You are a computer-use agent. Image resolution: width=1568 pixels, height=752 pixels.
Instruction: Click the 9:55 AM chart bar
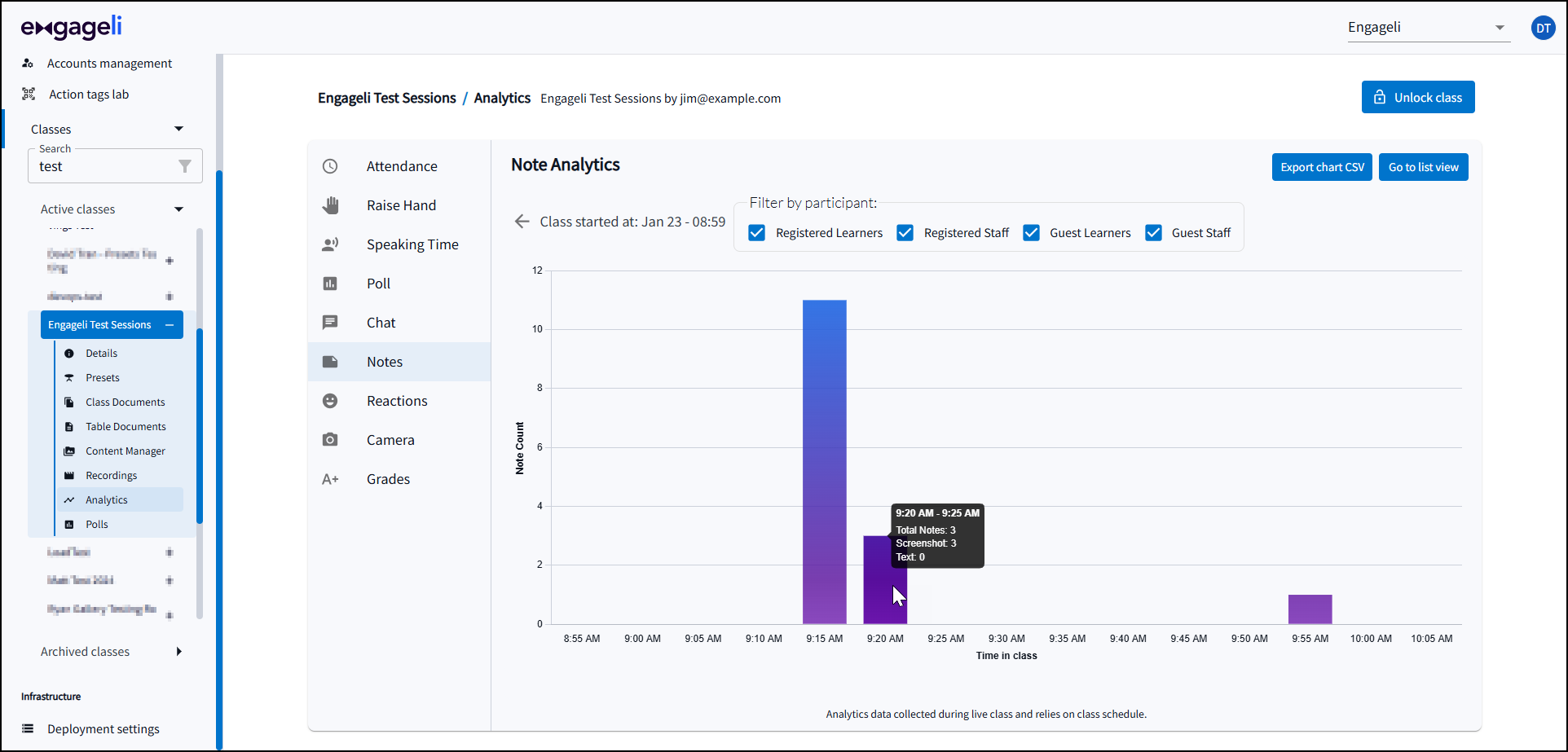1310,609
